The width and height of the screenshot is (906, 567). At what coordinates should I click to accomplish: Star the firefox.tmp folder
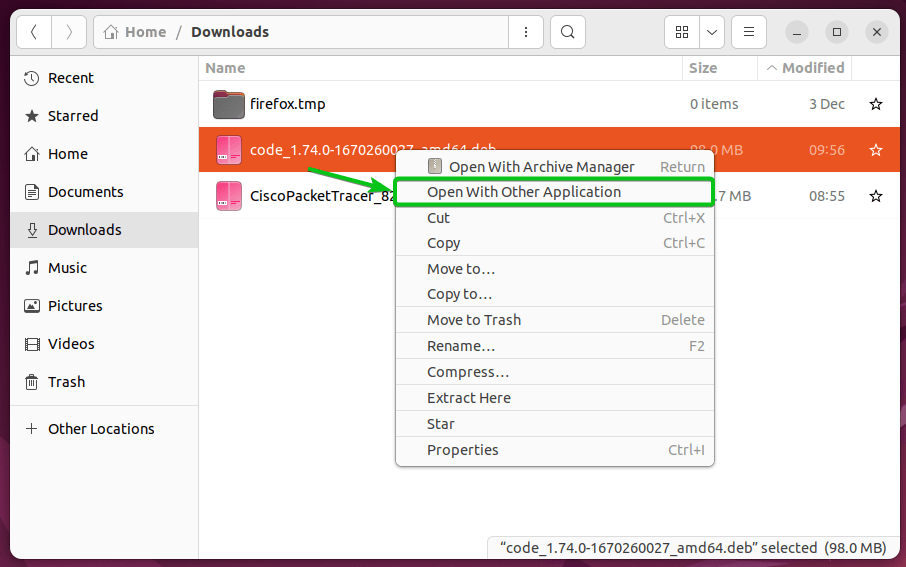876,104
